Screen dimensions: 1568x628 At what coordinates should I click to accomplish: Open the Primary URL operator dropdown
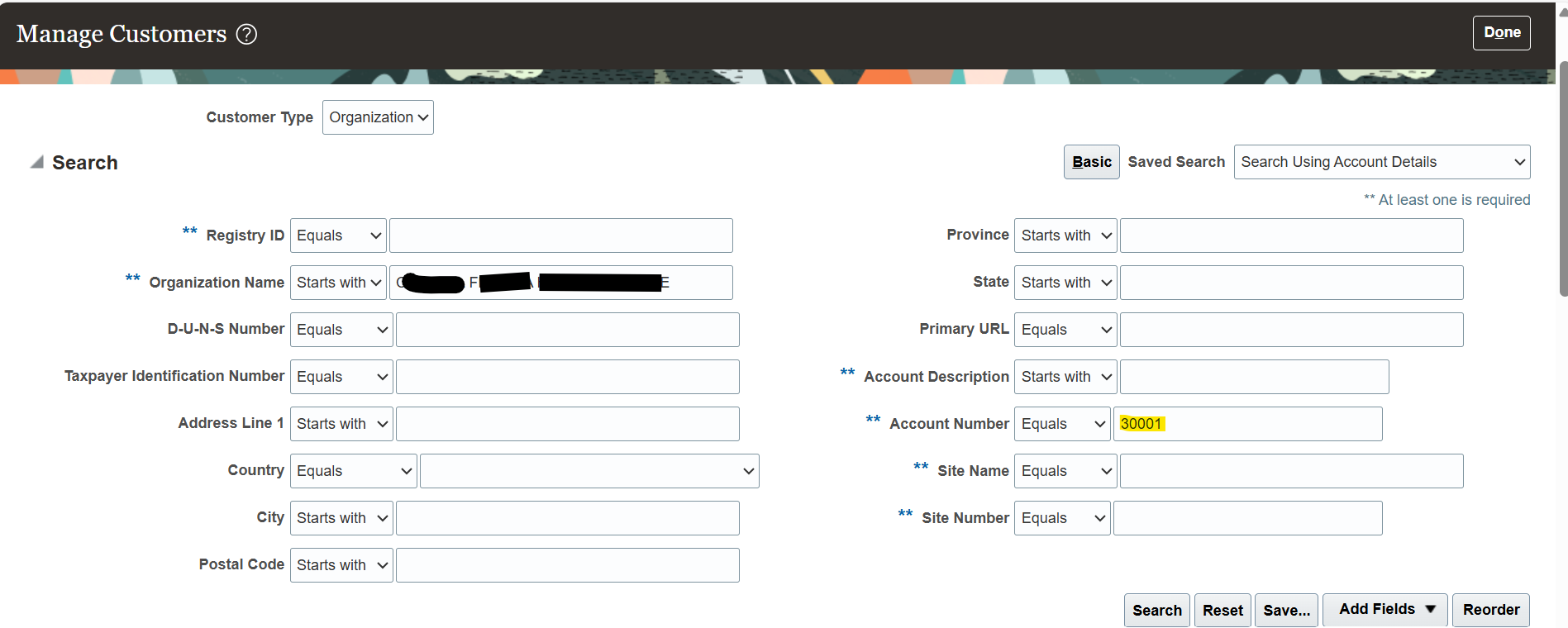(1065, 330)
